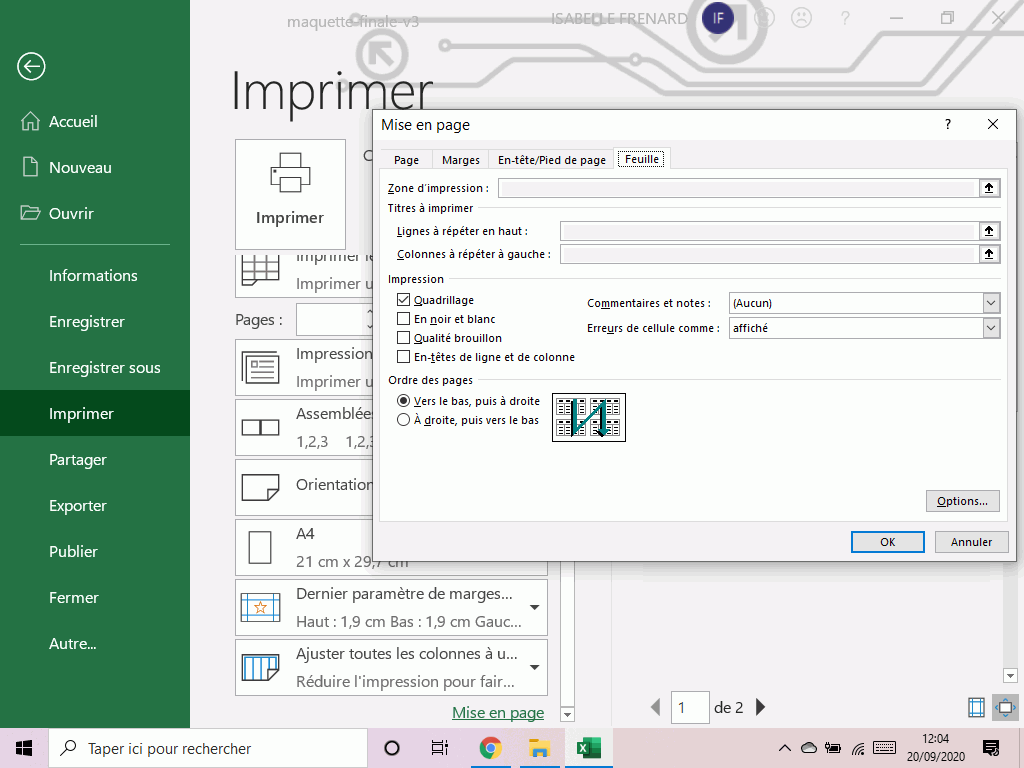This screenshot has height=768, width=1024.
Task: Uncheck the Quadrillage checkbox
Action: [404, 300]
